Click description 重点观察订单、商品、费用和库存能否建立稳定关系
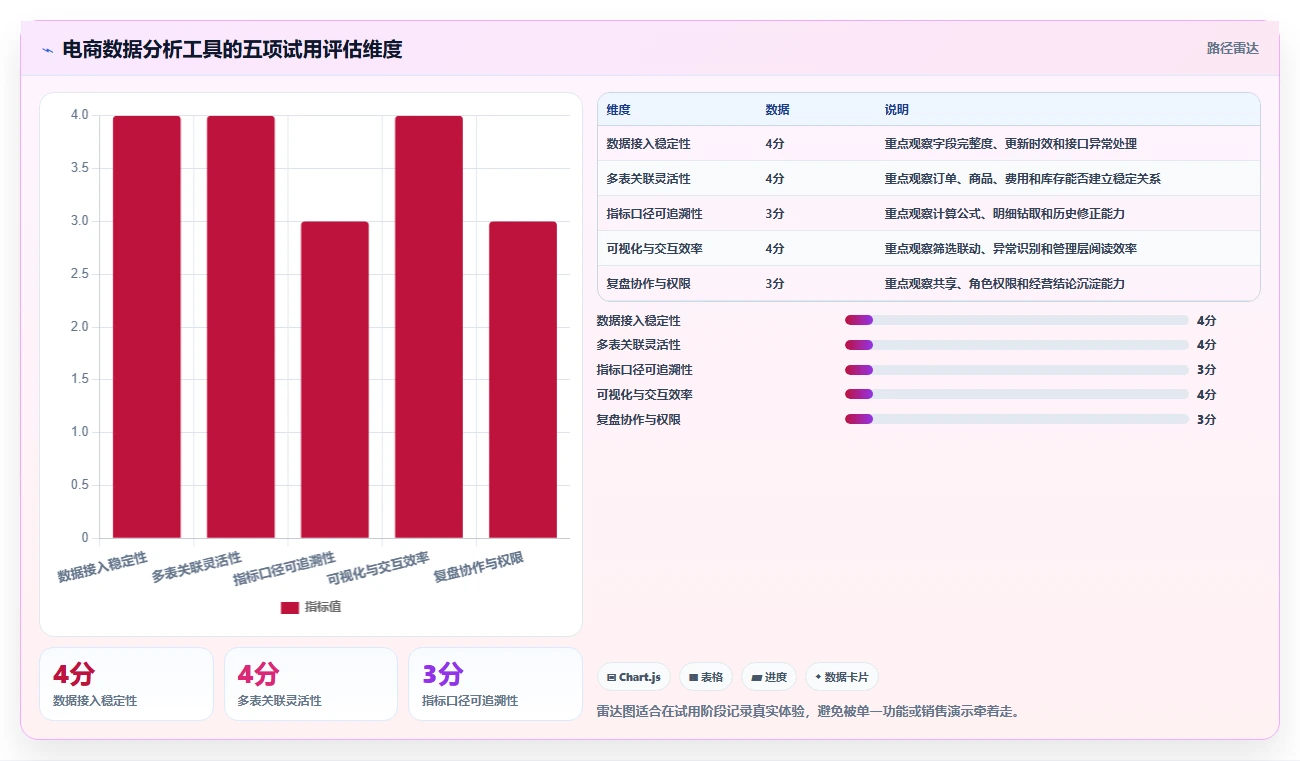1300x761 pixels. [1022, 178]
